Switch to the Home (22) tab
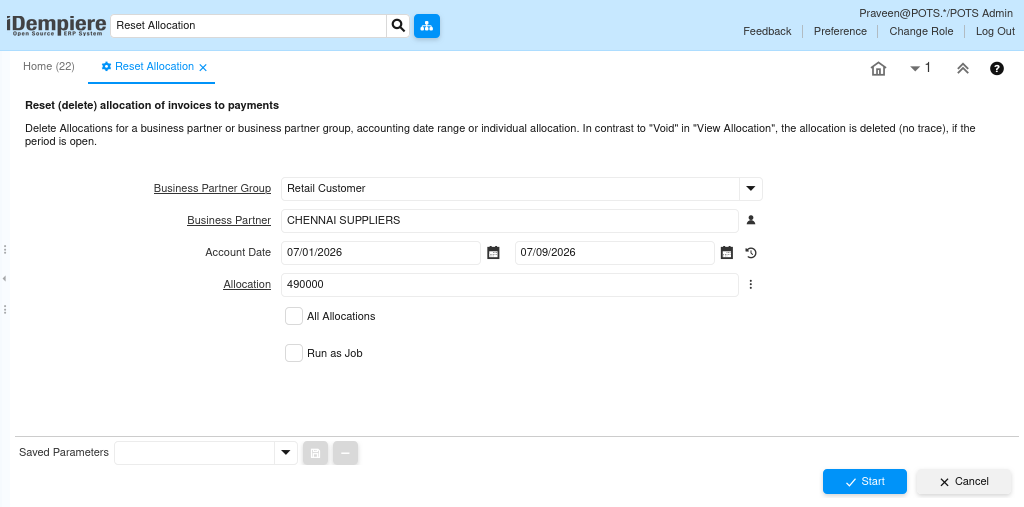1024x507 pixels. [49, 67]
